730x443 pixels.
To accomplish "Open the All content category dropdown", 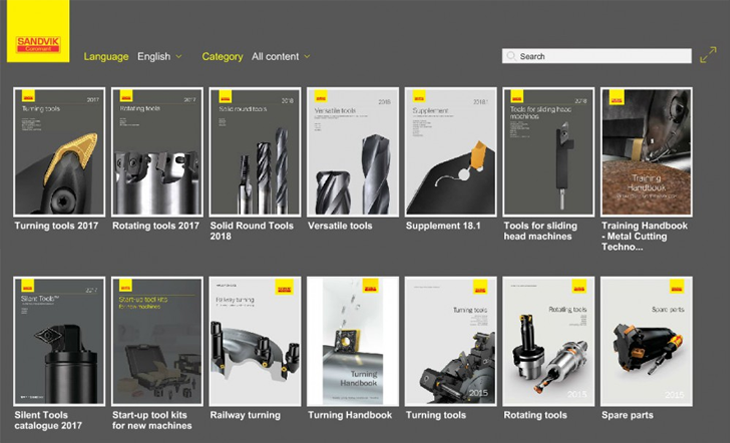I will [281, 56].
